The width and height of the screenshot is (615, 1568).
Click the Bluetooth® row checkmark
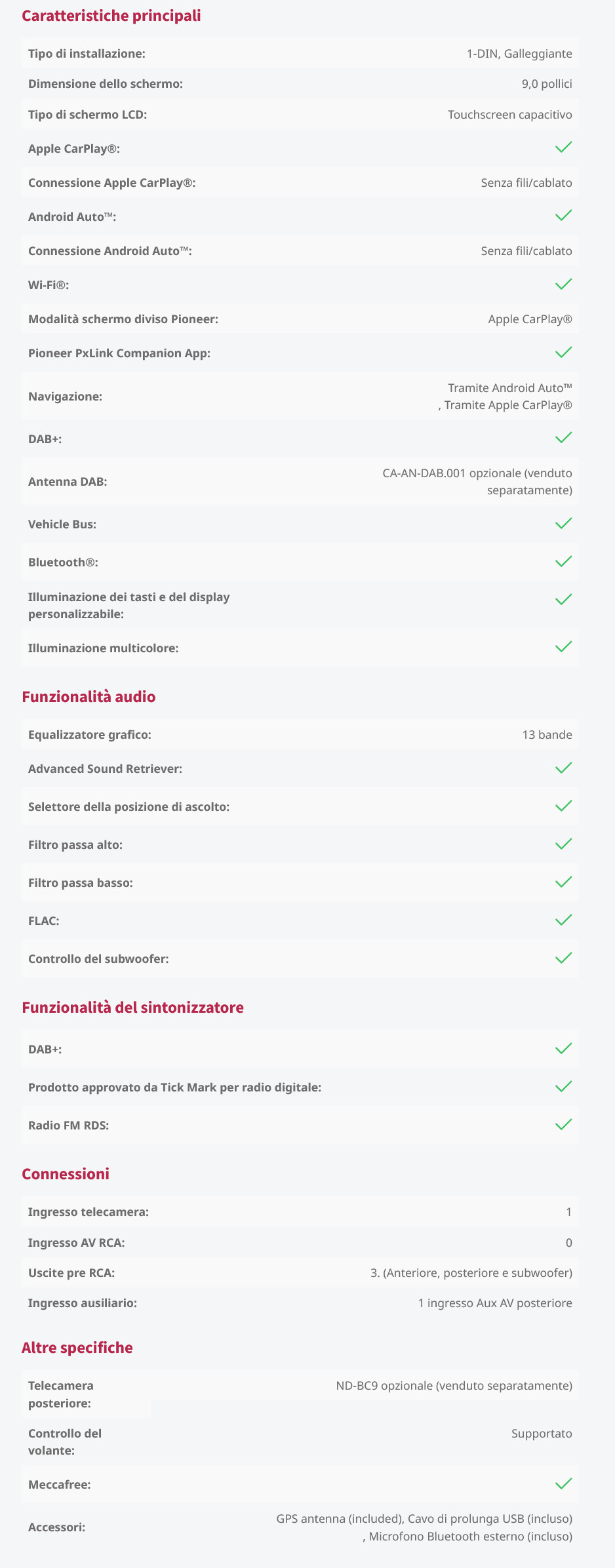(563, 561)
